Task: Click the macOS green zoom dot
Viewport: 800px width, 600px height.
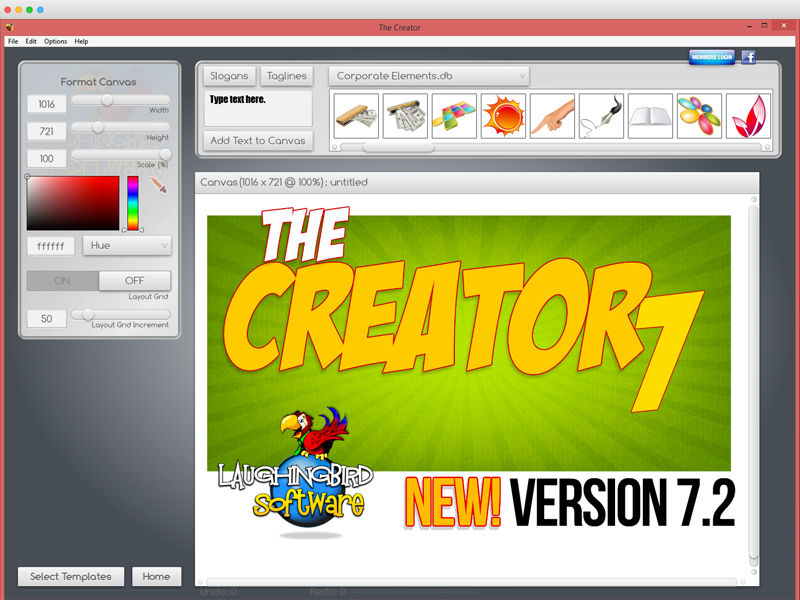Action: (x=29, y=10)
